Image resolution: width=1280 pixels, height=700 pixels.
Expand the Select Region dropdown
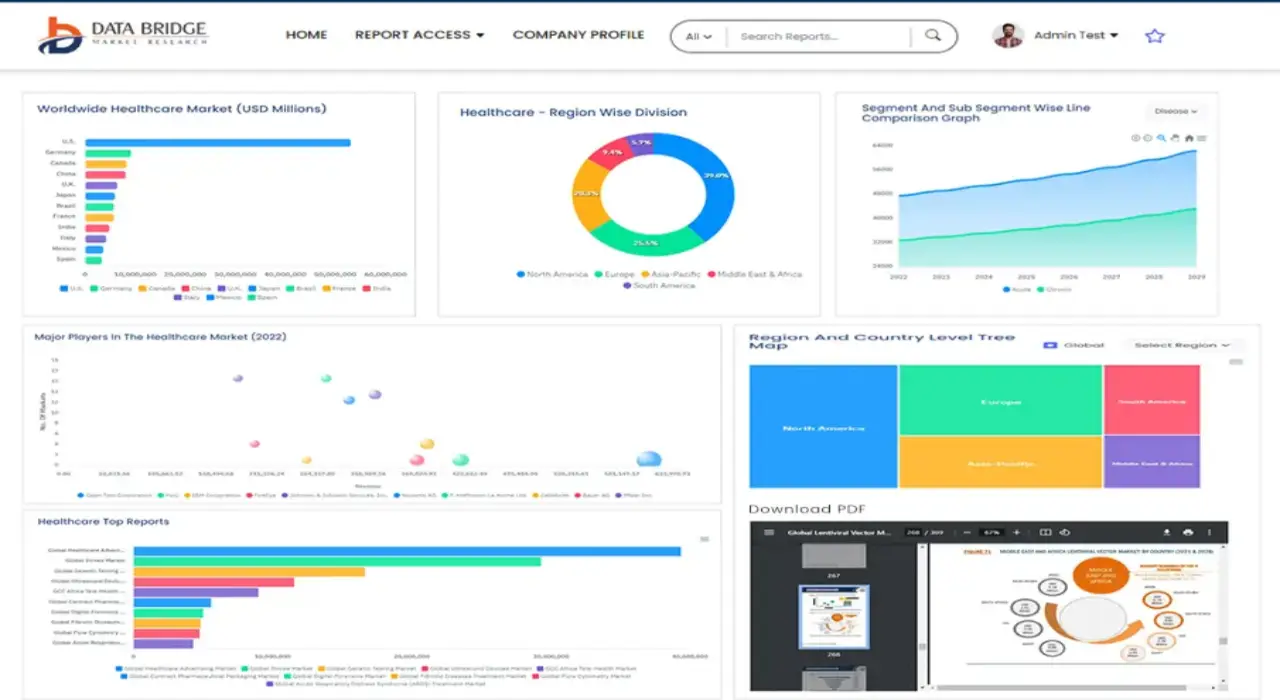click(x=1181, y=345)
